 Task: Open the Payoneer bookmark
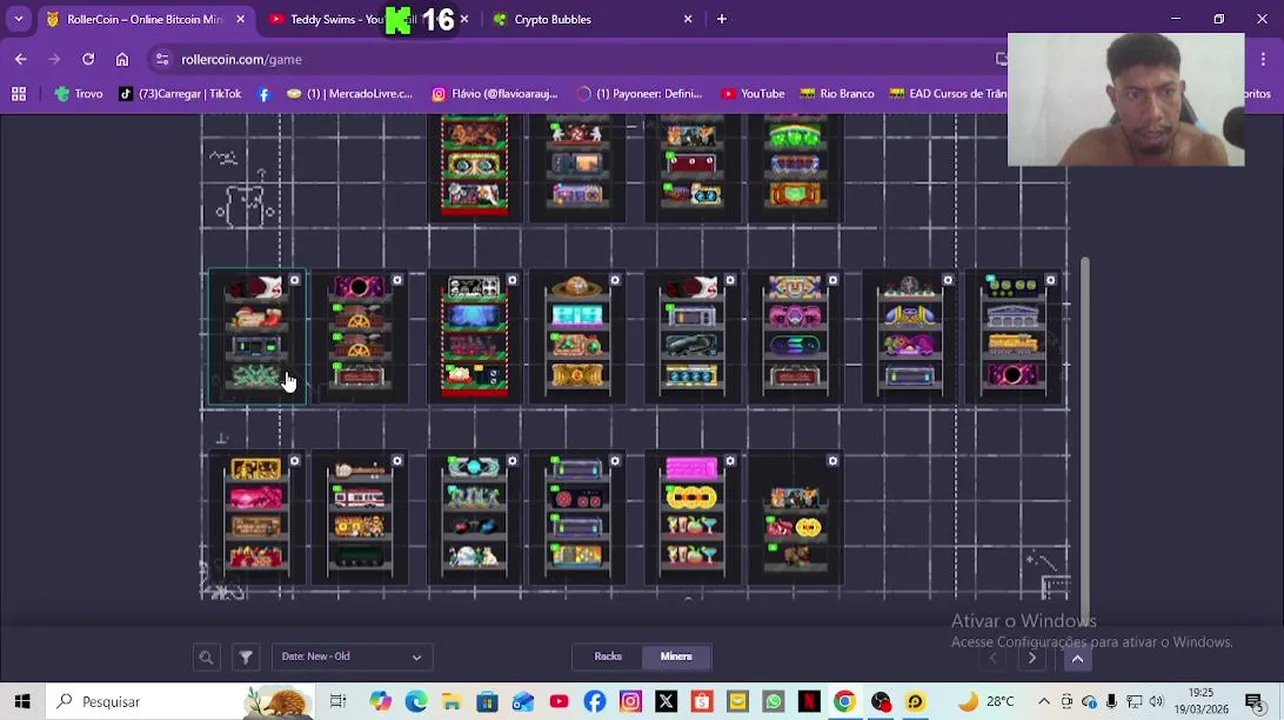[x=639, y=94]
